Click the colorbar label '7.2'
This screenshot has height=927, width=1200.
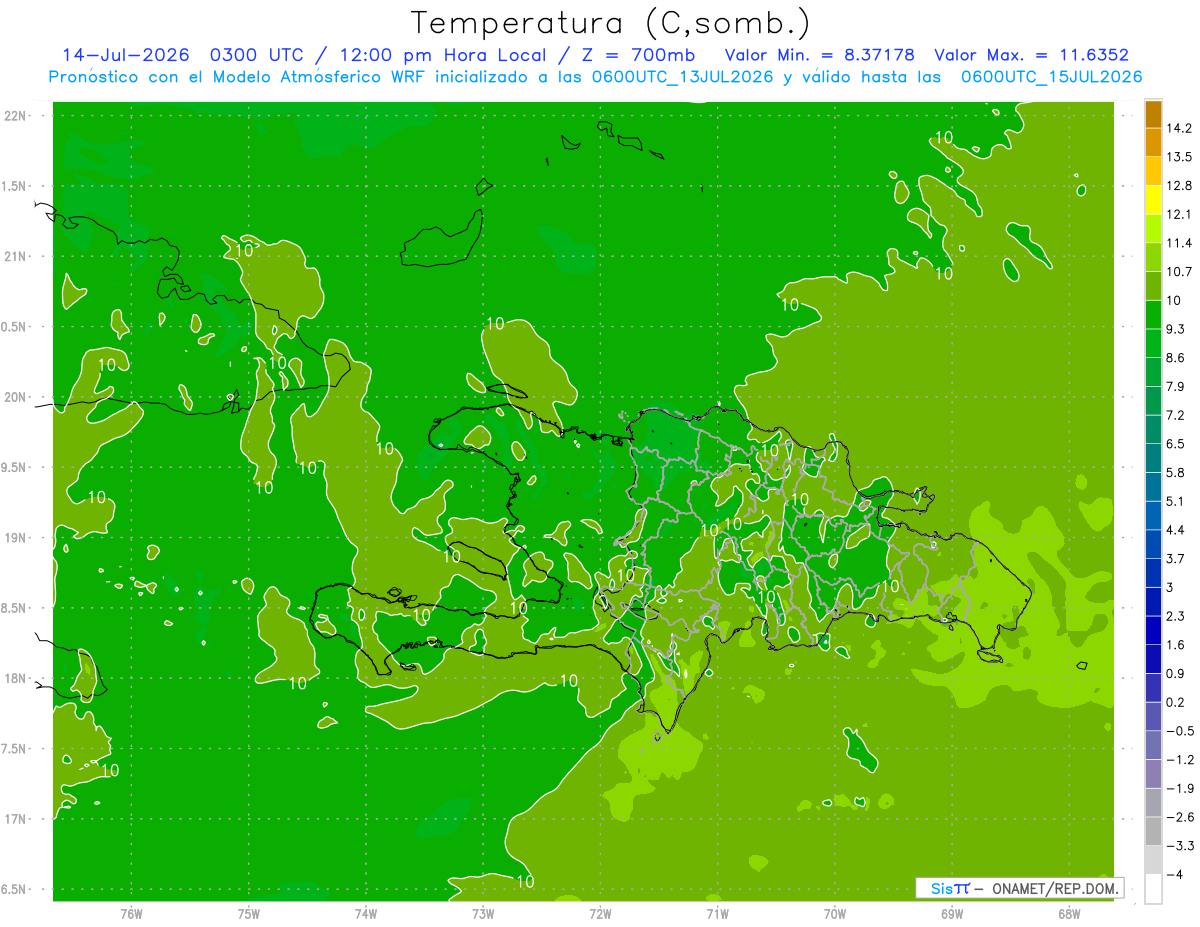click(1175, 415)
